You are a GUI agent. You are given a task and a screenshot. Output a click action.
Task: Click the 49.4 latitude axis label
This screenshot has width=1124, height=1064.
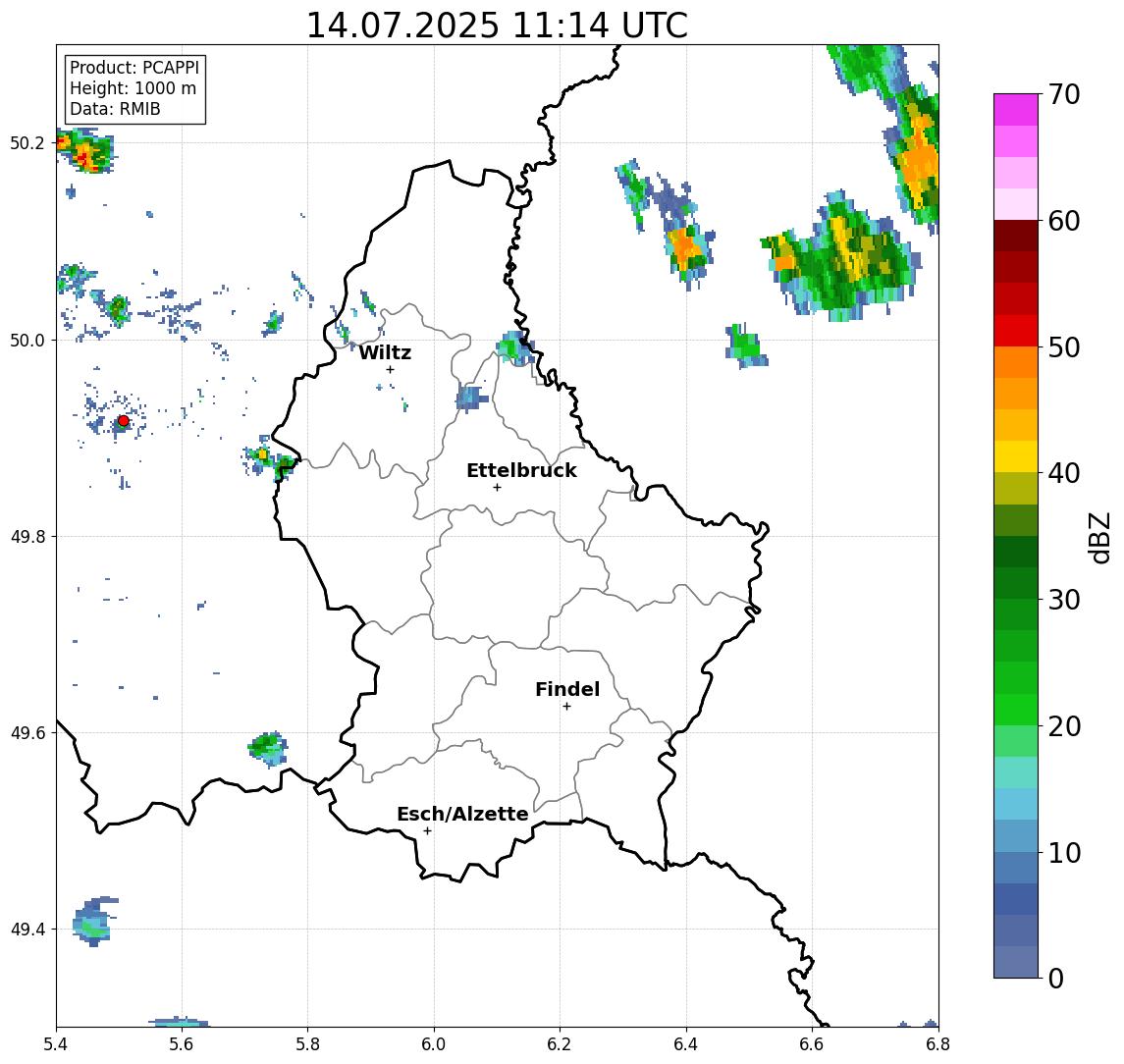(x=27, y=930)
